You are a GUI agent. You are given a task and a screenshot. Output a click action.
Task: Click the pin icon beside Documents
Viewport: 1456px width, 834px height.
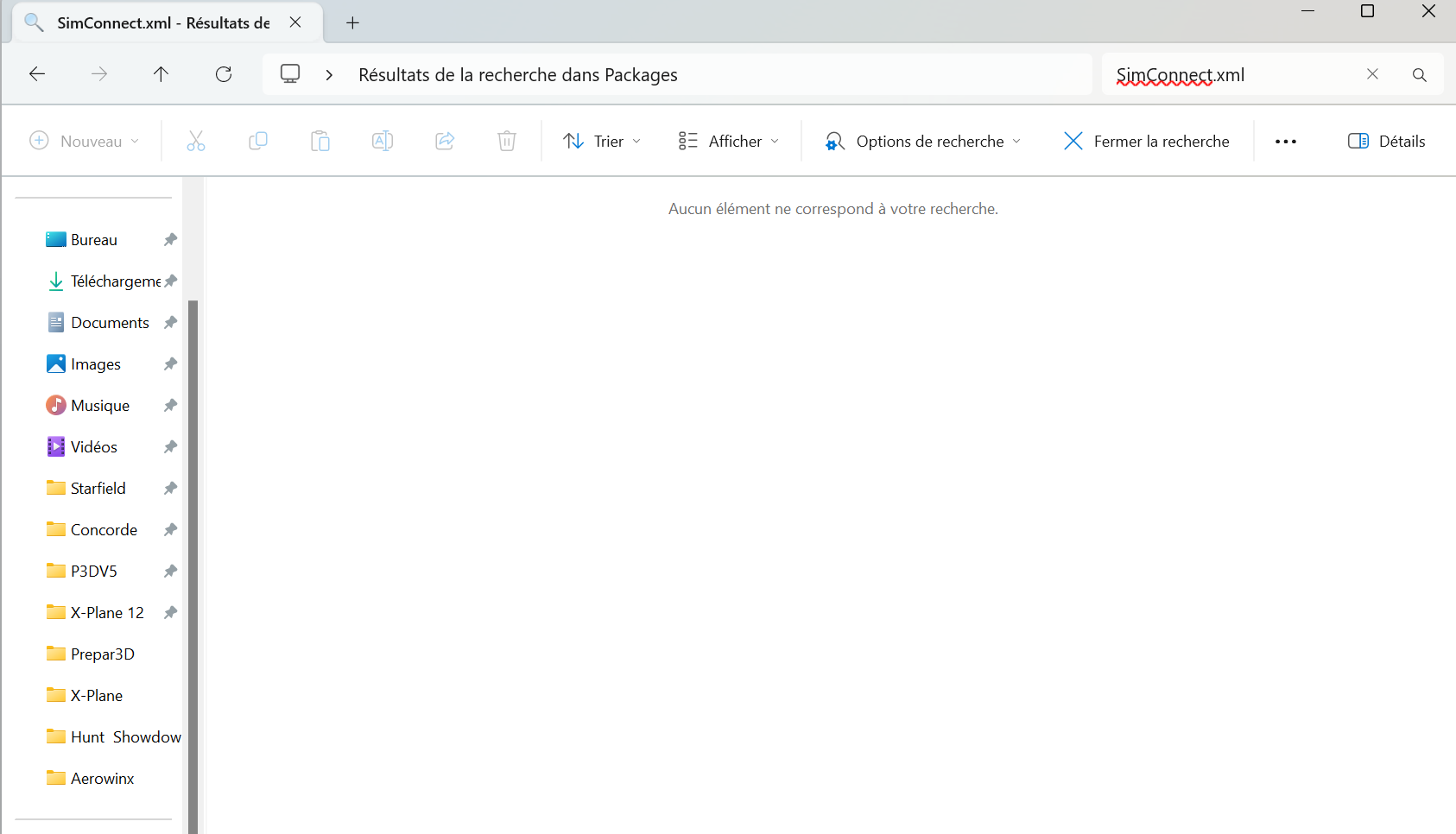pos(171,323)
